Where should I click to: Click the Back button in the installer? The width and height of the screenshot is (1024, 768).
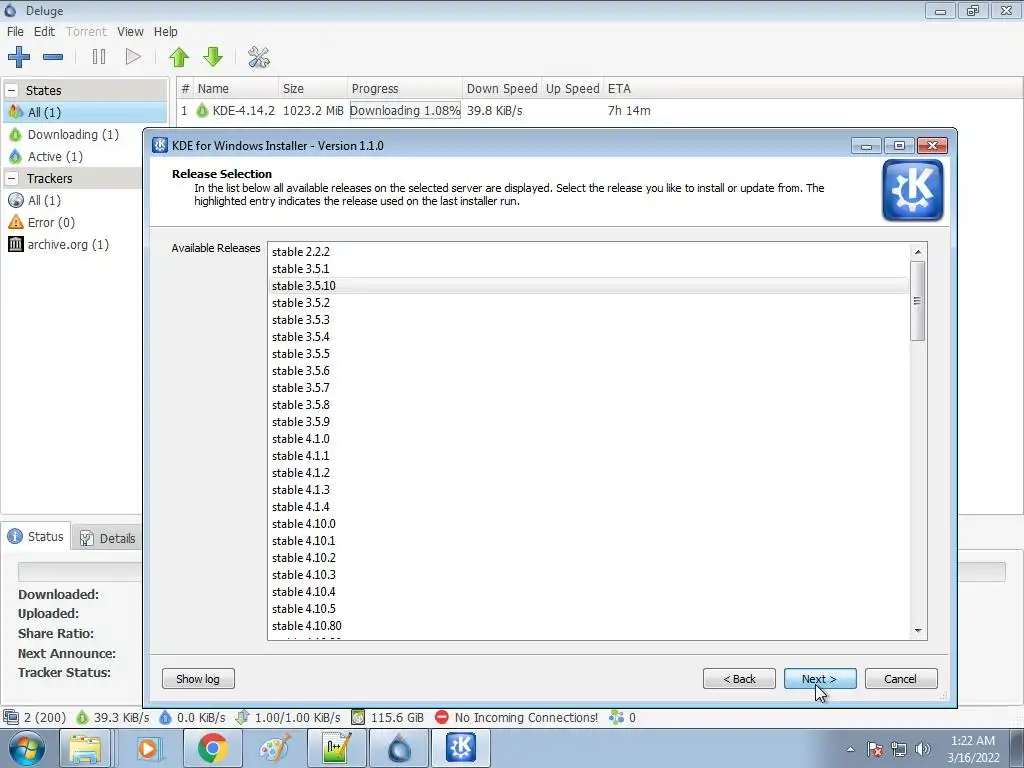click(739, 679)
